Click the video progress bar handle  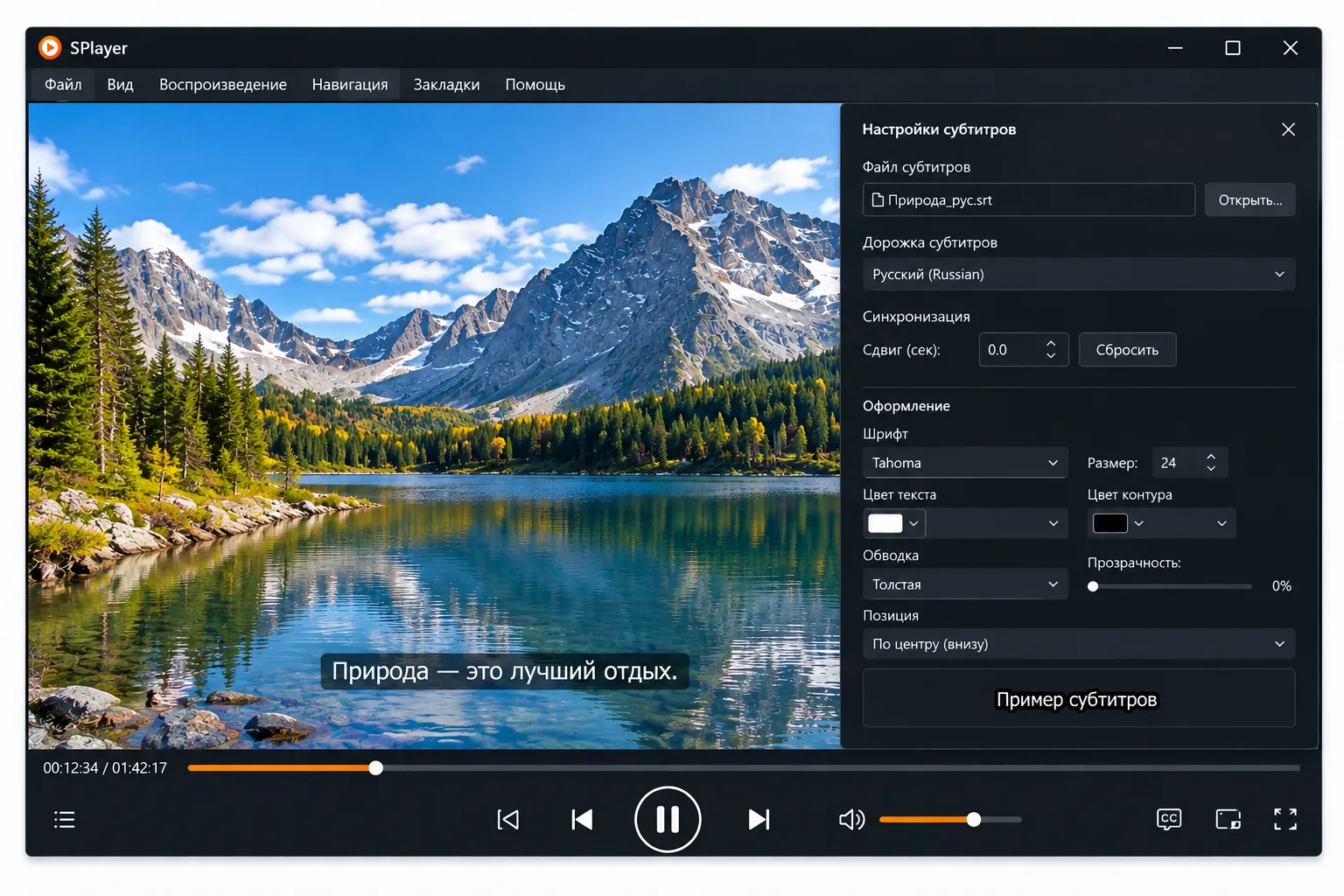375,768
